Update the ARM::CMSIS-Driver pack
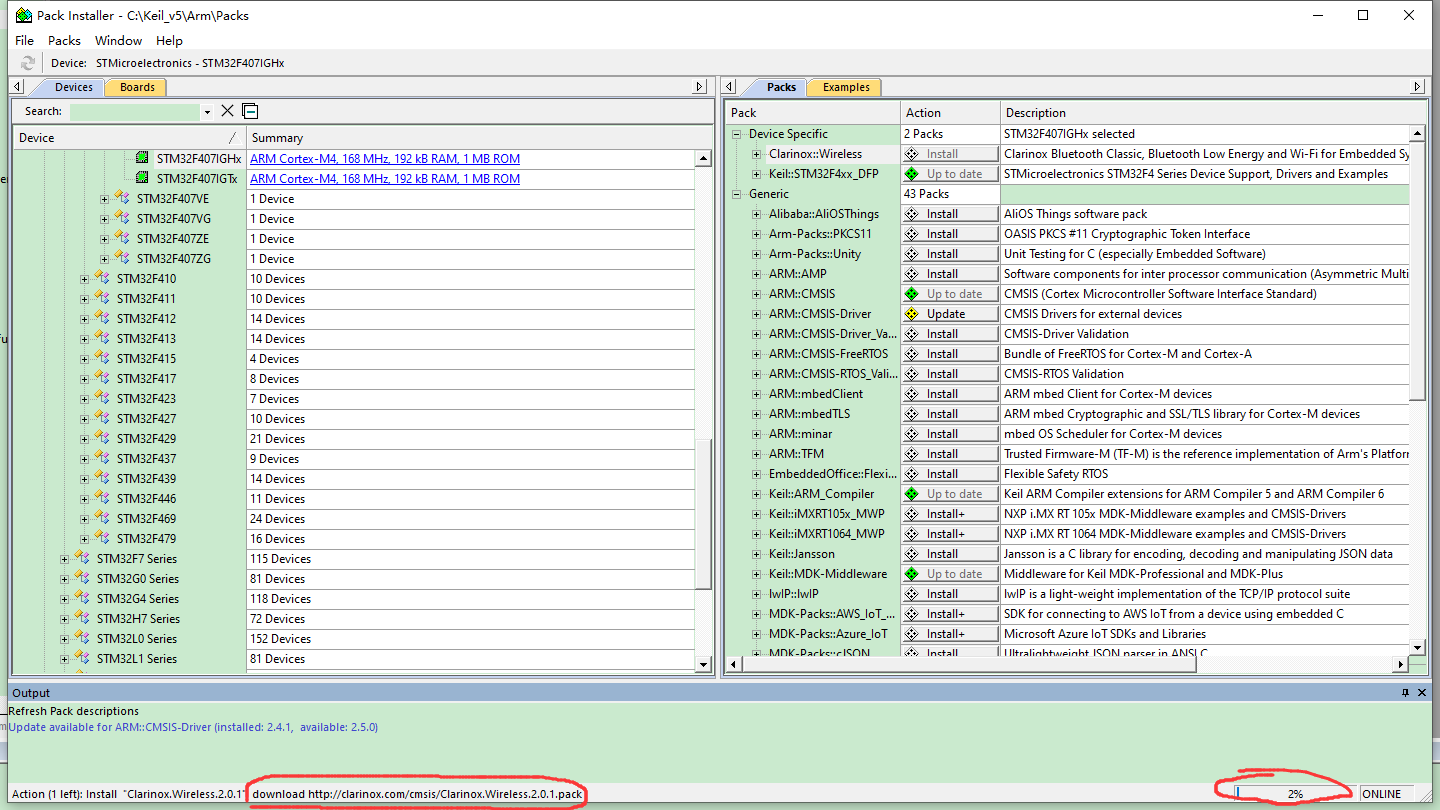 click(950, 314)
